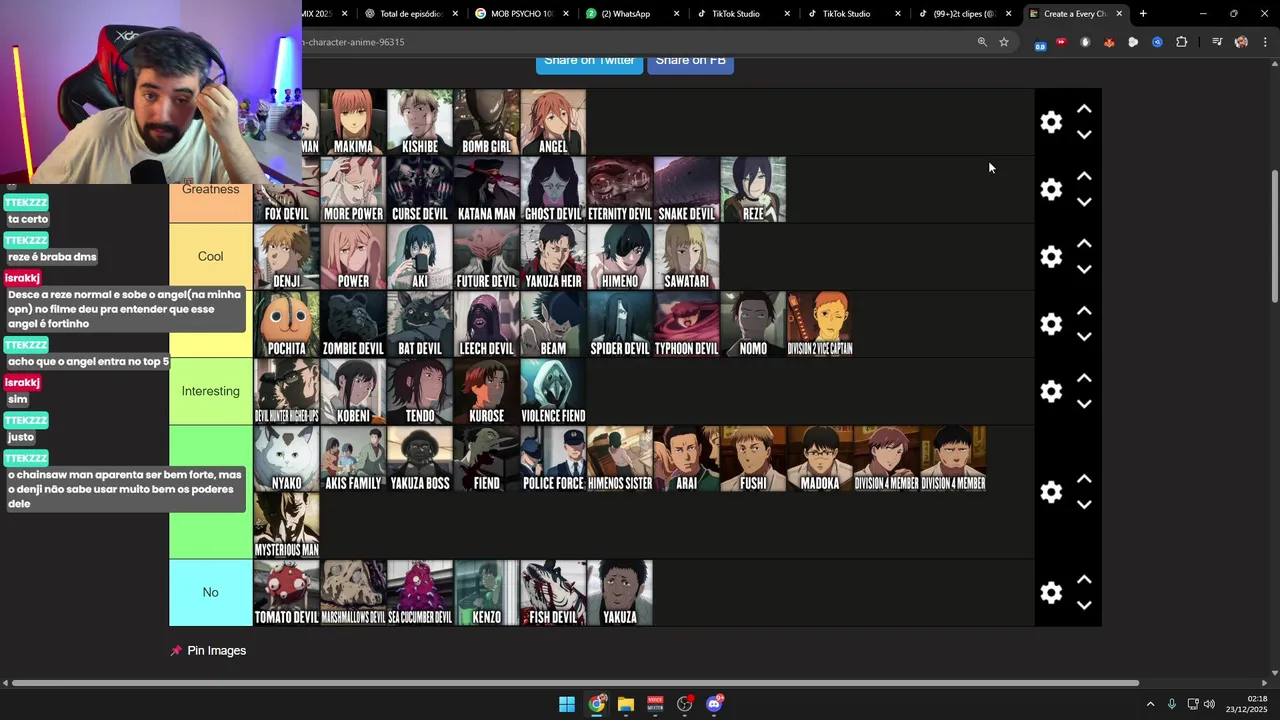Open the media control icon in Chrome toolbar
The image size is (1280, 720).
coord(1217,42)
